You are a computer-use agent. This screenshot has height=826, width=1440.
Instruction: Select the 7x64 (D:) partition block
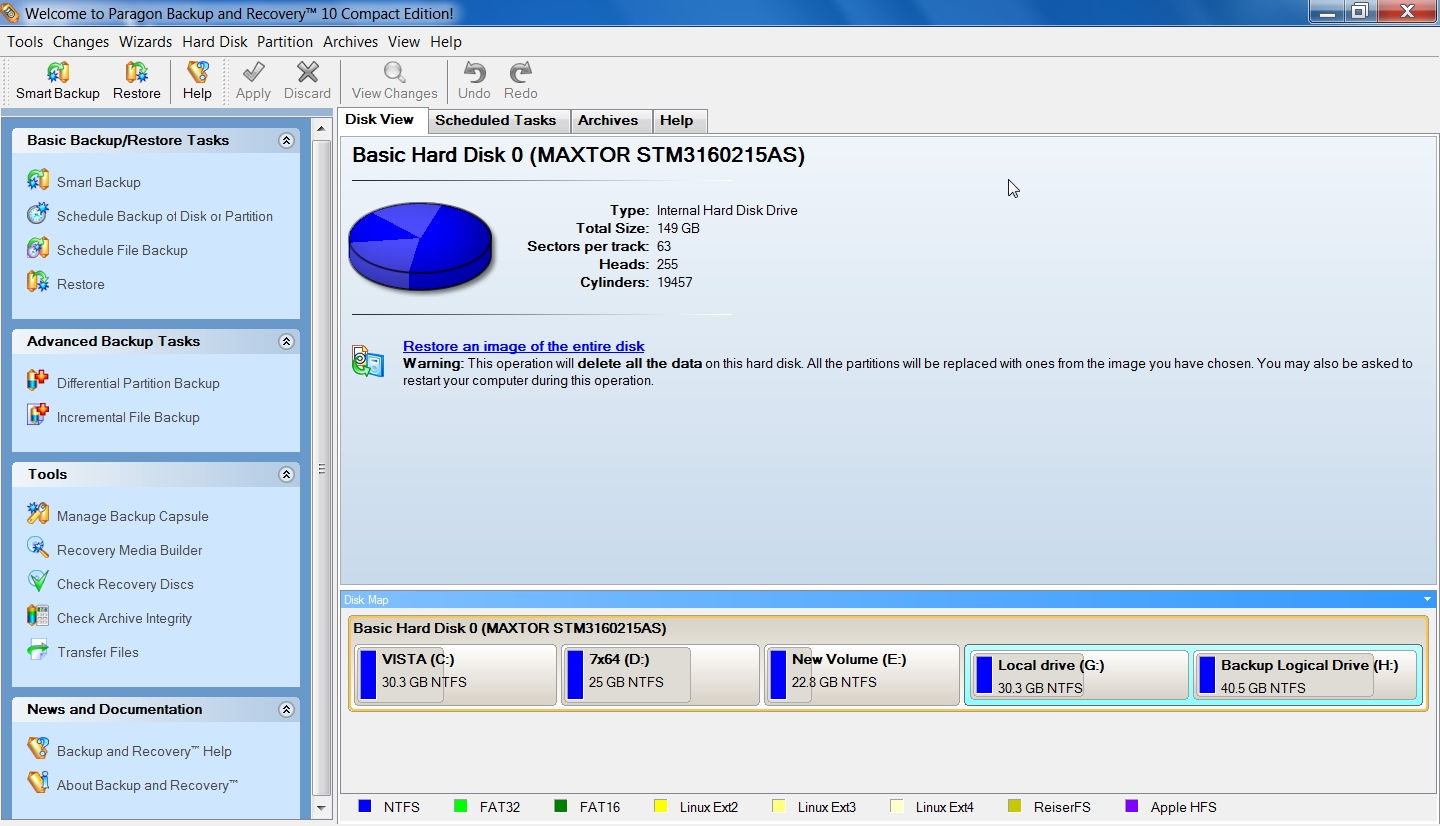[659, 675]
